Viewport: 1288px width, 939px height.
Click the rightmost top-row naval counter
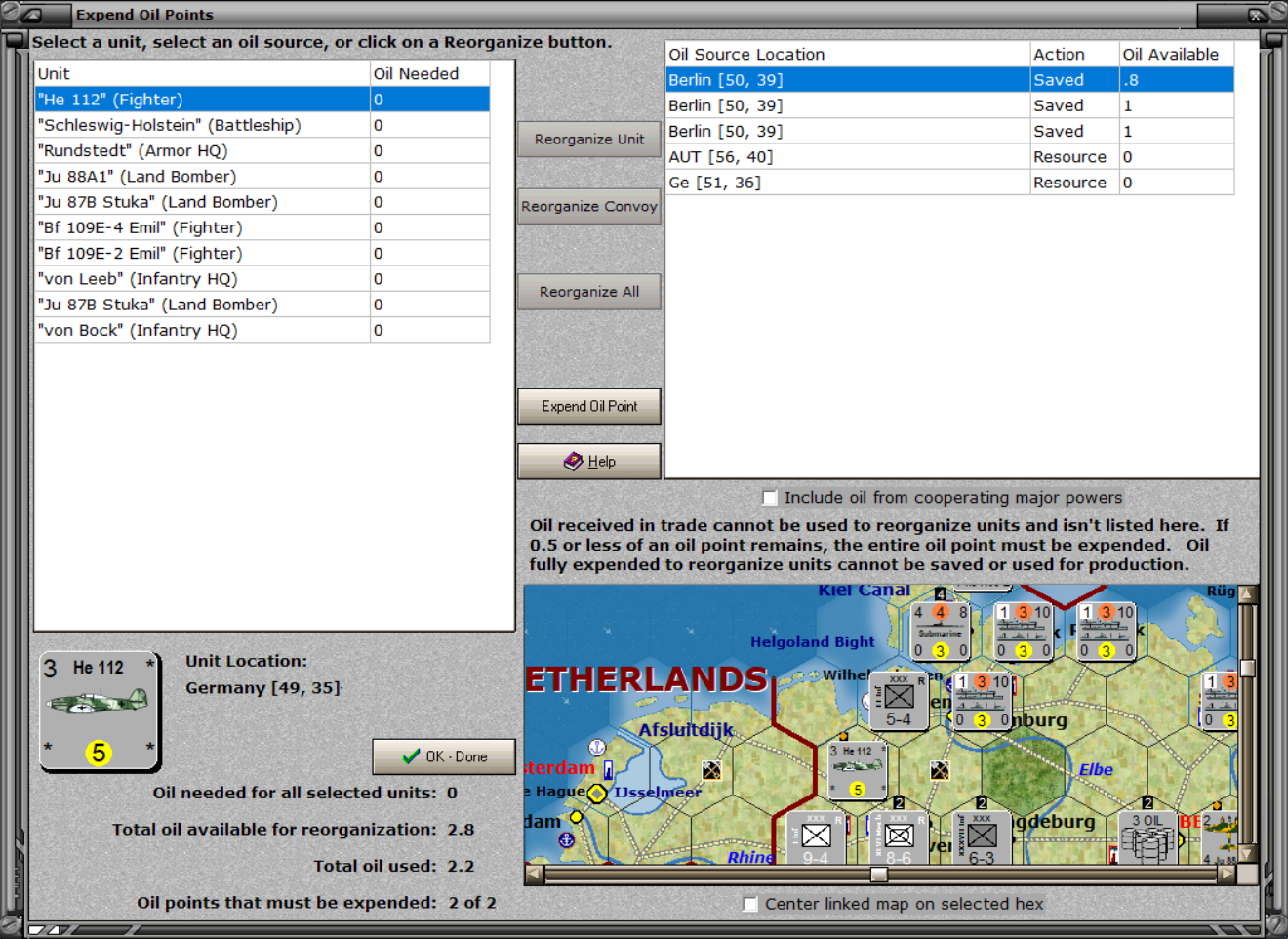coord(1107,632)
